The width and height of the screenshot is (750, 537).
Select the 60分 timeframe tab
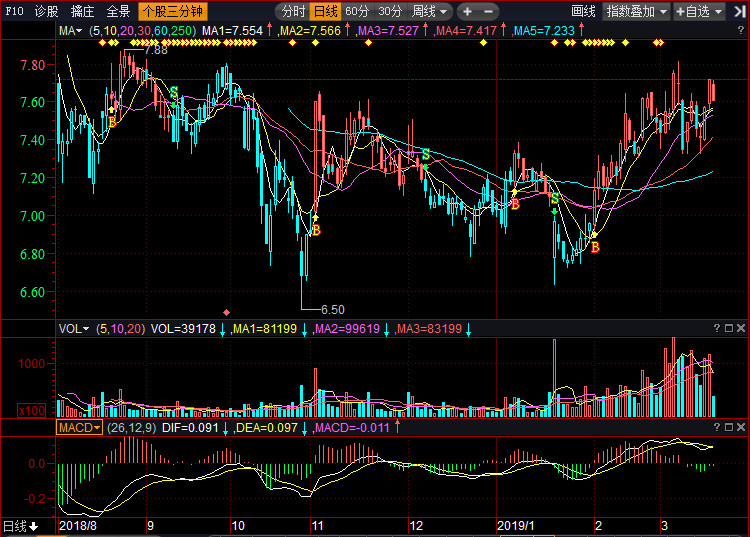(357, 11)
